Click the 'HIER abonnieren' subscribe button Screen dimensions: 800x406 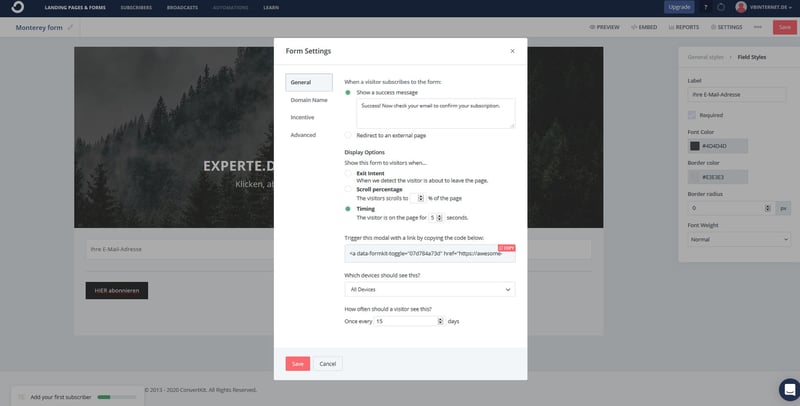tap(117, 290)
